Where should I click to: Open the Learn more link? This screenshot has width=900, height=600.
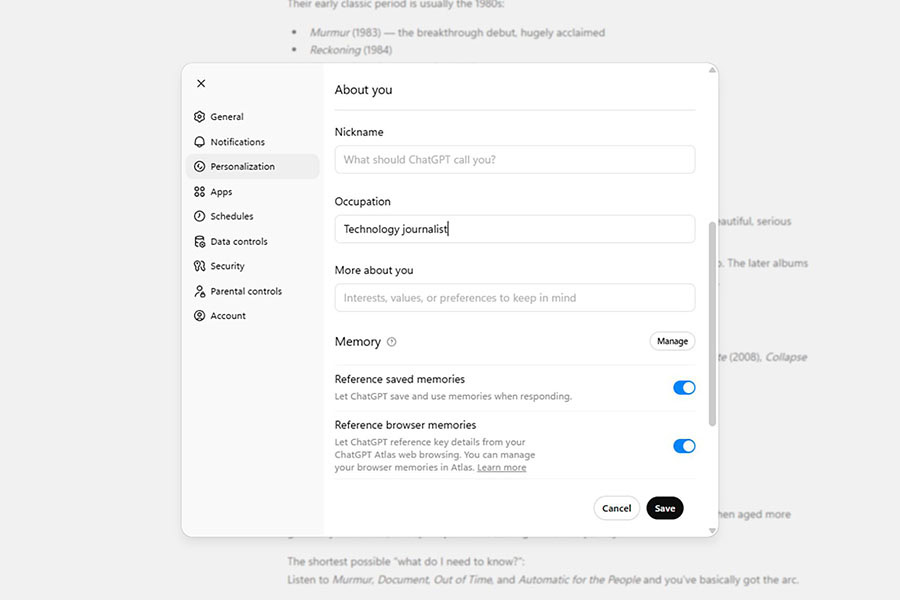pyautogui.click(x=502, y=467)
